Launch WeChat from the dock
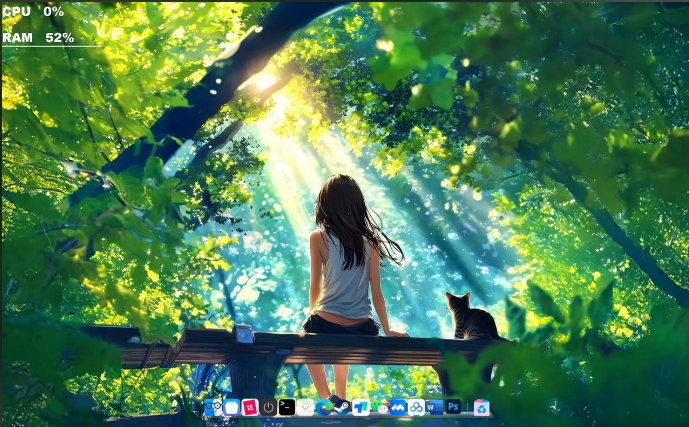This screenshot has height=427, width=689. point(379,408)
